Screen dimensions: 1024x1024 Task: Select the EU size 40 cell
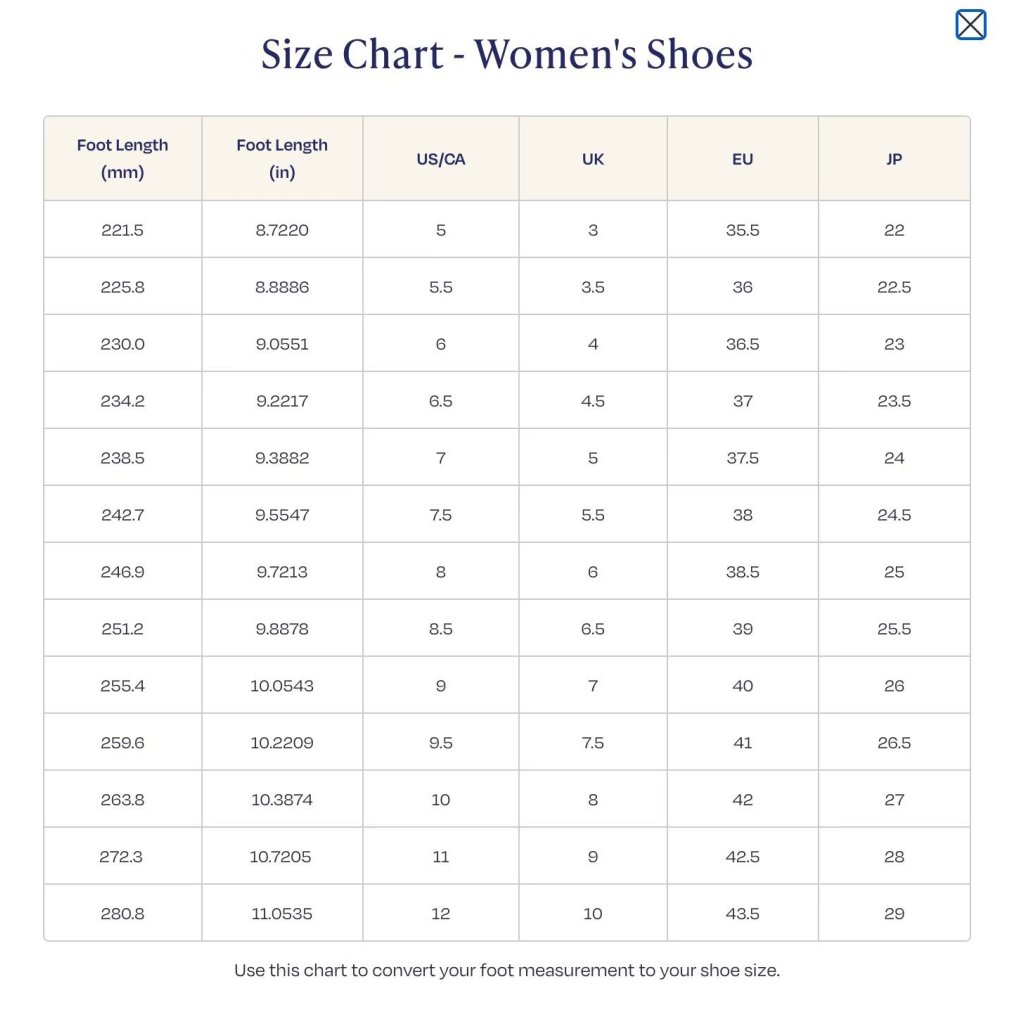tap(742, 686)
